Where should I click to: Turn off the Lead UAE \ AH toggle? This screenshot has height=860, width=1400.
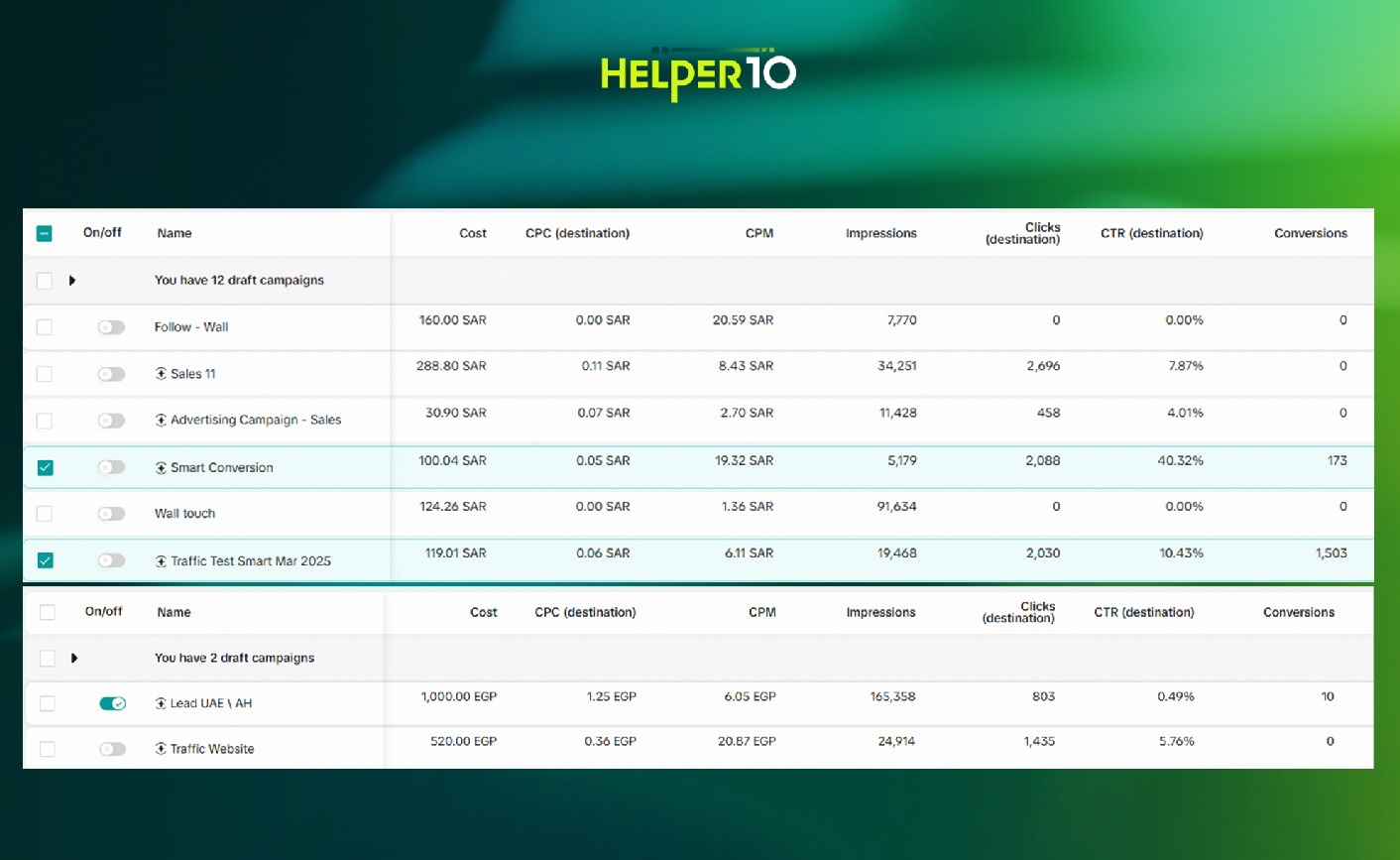tap(112, 703)
